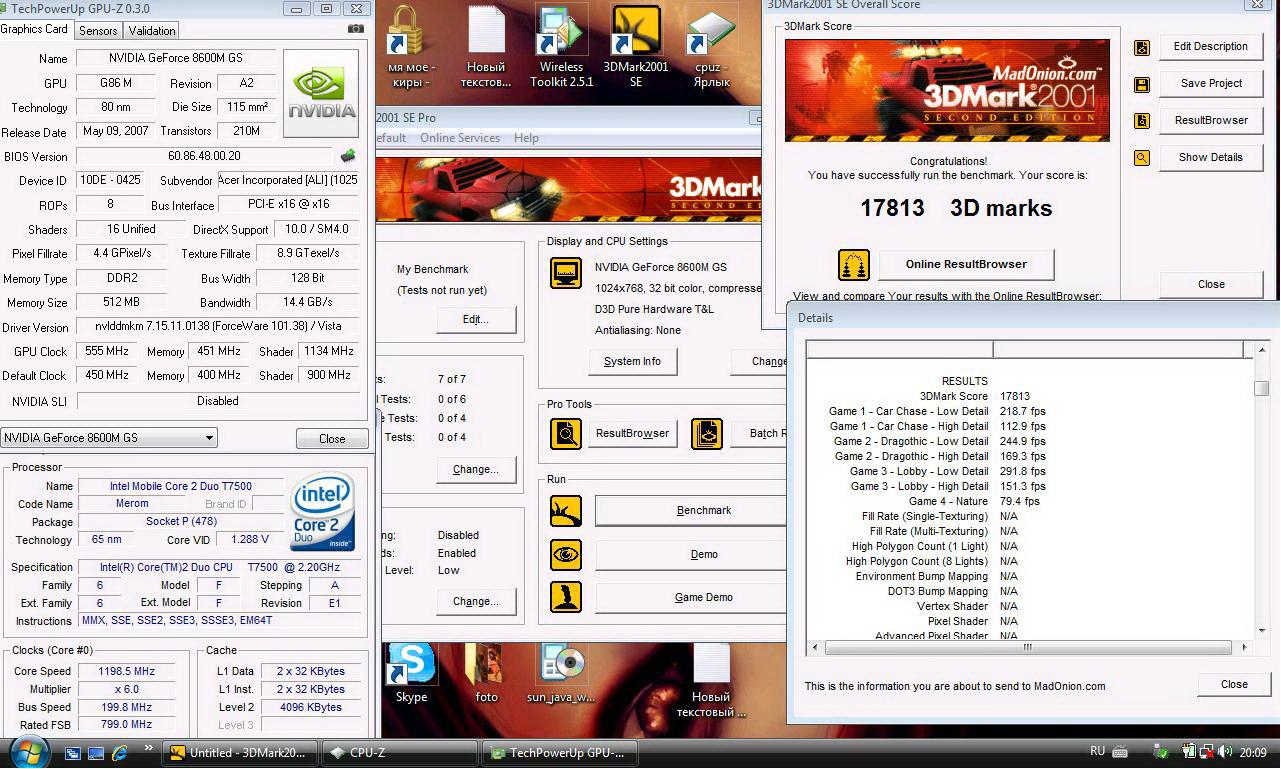The width and height of the screenshot is (1281, 769).
Task: Click the Show Details button
Action: click(1210, 158)
